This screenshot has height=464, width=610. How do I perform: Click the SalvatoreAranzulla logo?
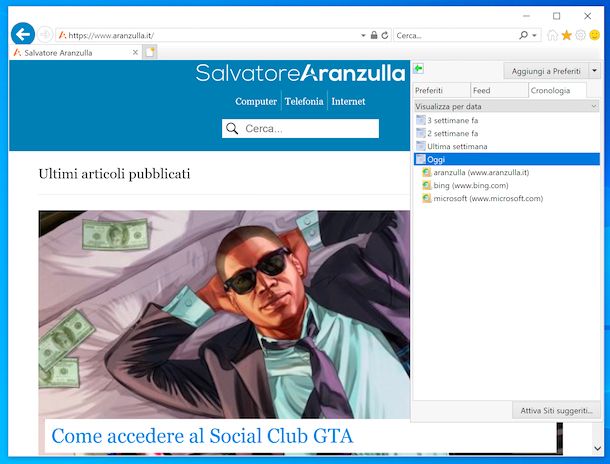point(300,73)
